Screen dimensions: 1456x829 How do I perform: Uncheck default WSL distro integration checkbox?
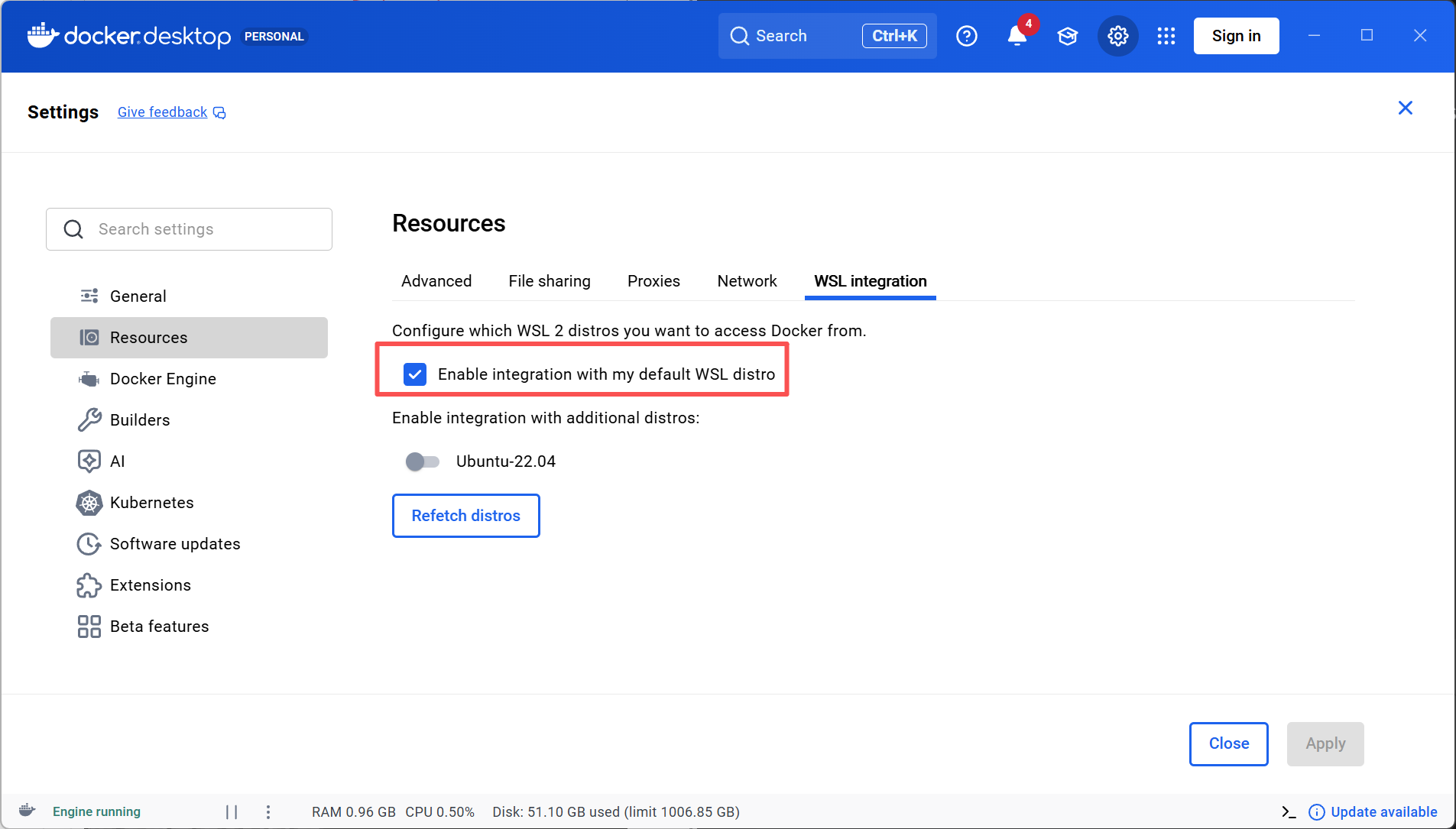click(415, 374)
